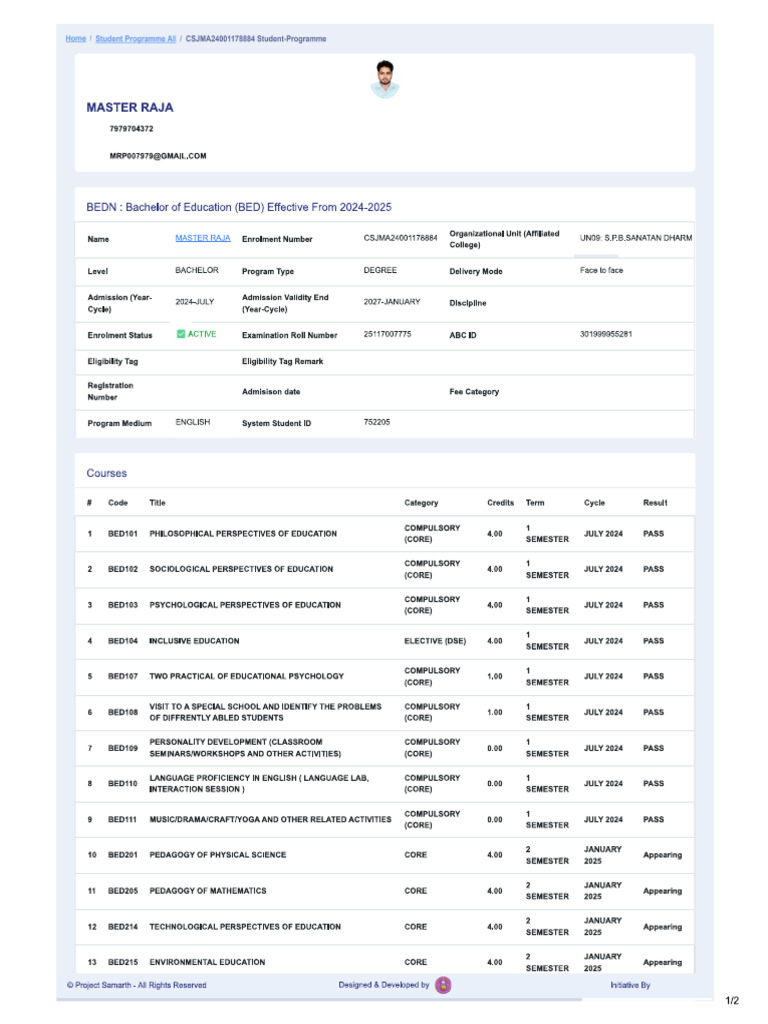The width and height of the screenshot is (768, 1024).
Task: Select the BEDN Bachelor of Education heading
Action: [239, 207]
